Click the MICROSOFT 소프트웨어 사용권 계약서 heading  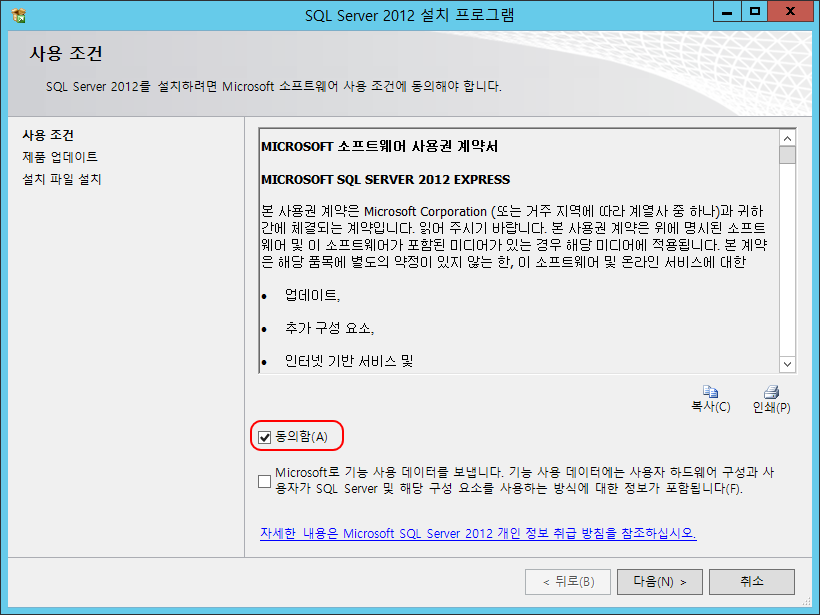click(379, 146)
